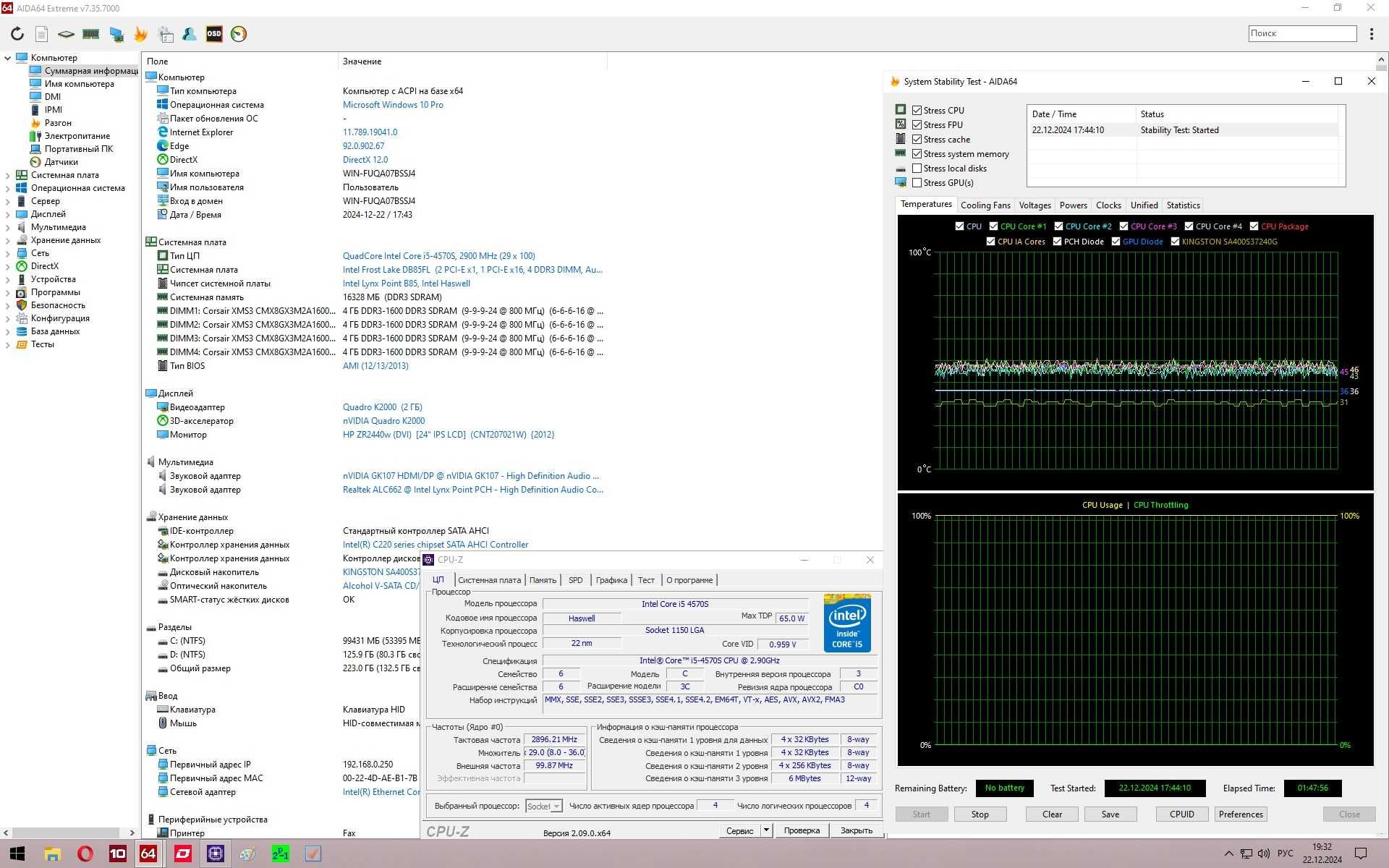Select Электропитание item in tree
The width and height of the screenshot is (1389, 868).
click(77, 136)
